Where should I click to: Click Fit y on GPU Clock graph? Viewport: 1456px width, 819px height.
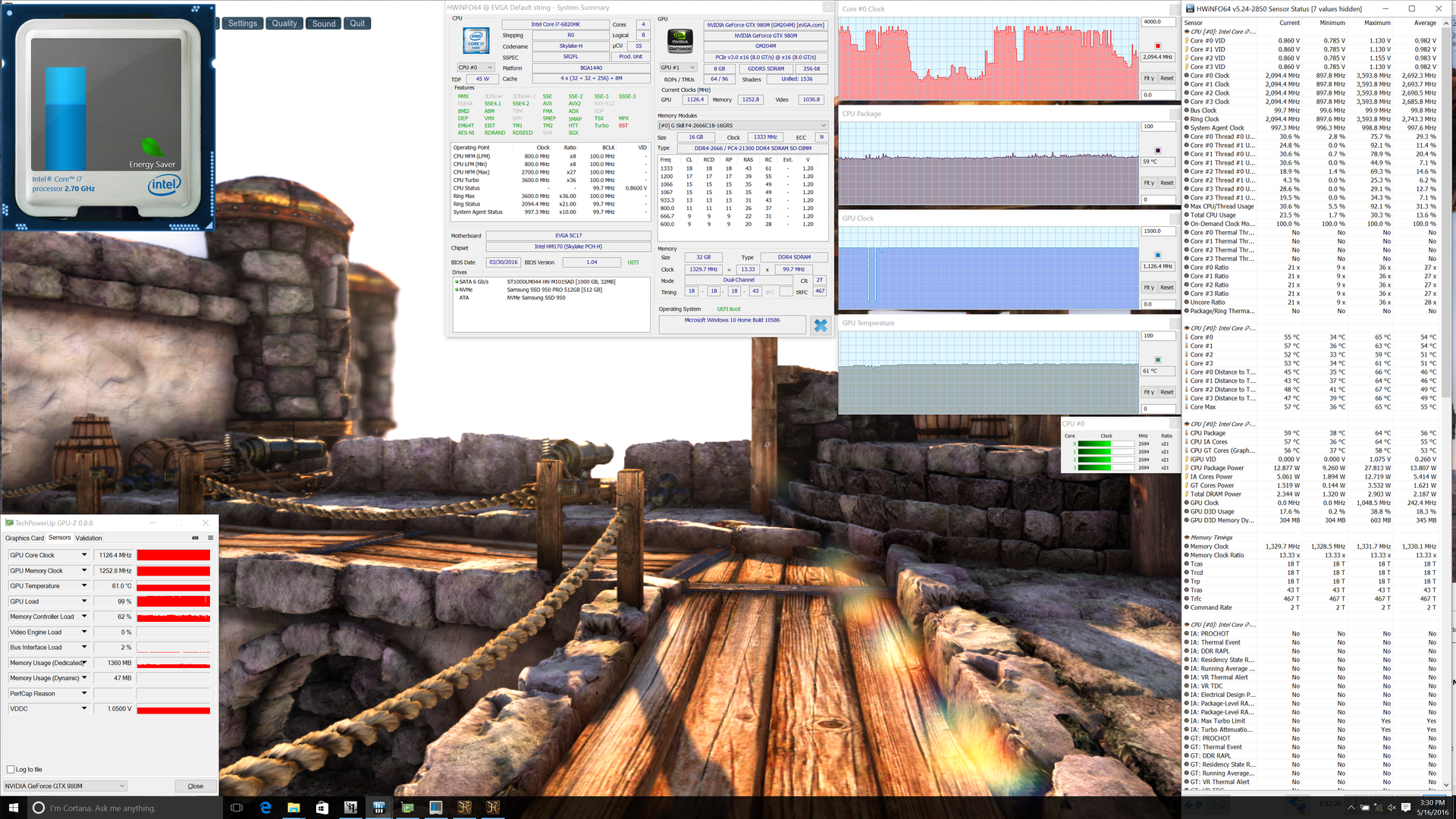[x=1149, y=287]
